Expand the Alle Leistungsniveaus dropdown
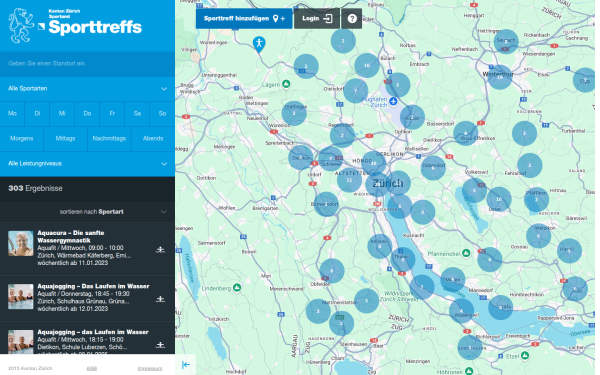 point(87,163)
